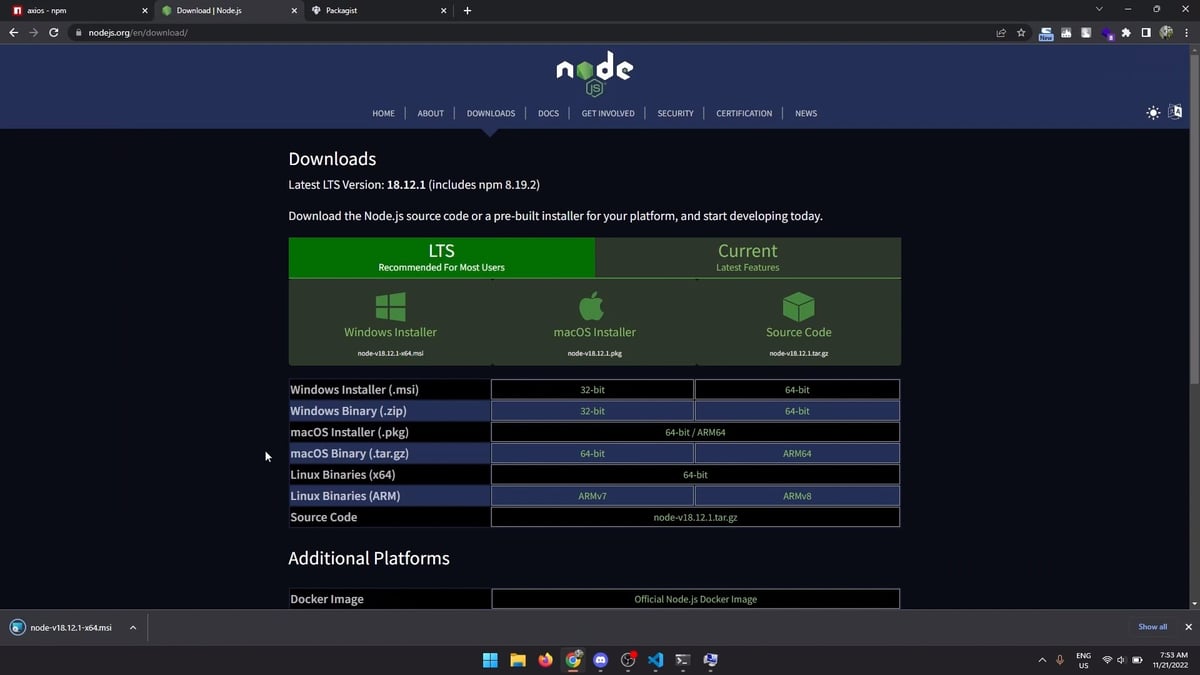
Task: Open the SECURITY nav item
Action: tap(675, 113)
